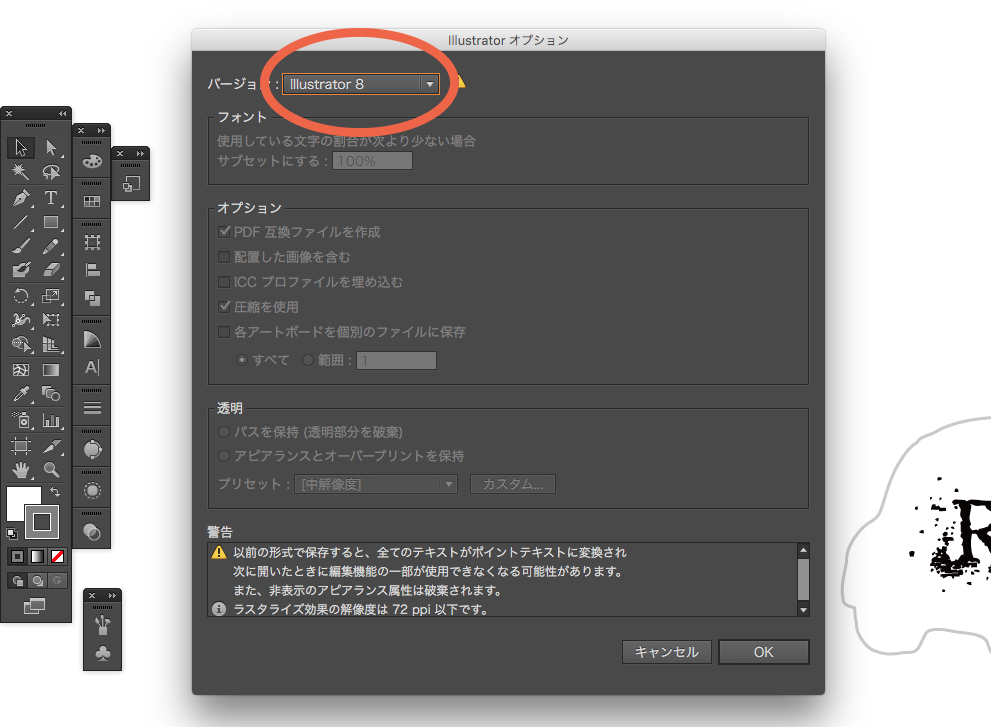Viewport: 991px width, 727px height.
Task: Open the version dropdown showing Illustrator 8
Action: coord(361,84)
